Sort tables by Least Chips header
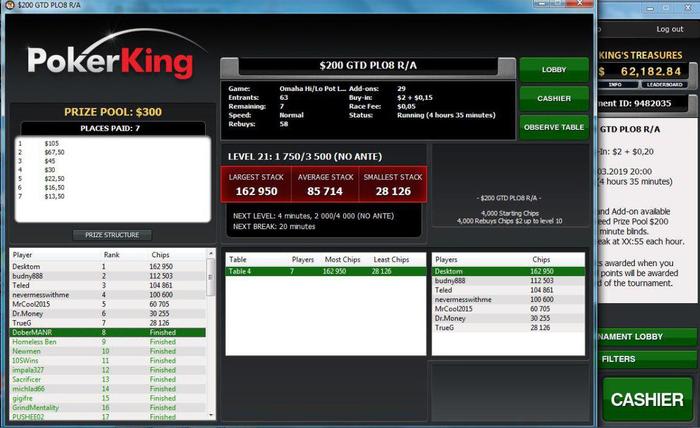Screen dimensions: 700x428 click(x=391, y=259)
